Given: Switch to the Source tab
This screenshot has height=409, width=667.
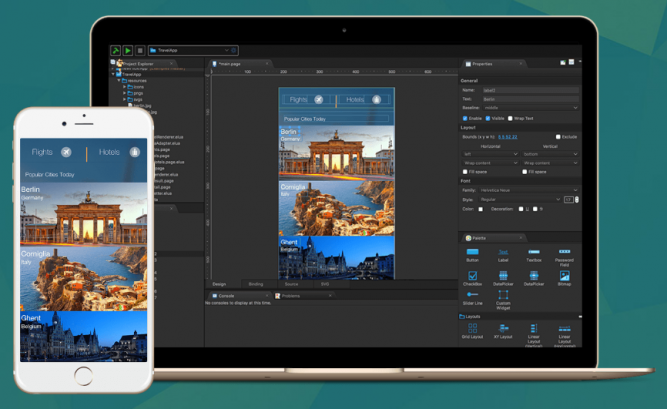Looking at the screenshot, I should click(x=290, y=285).
